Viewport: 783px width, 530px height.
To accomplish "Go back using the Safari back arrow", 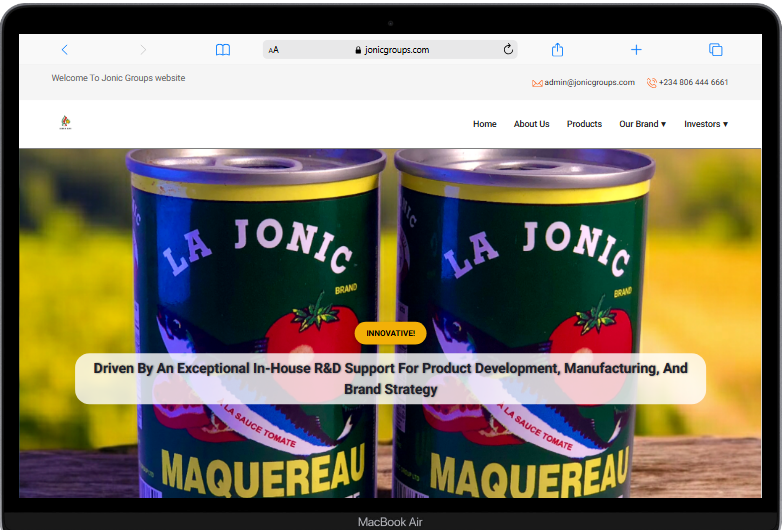I will (x=64, y=49).
